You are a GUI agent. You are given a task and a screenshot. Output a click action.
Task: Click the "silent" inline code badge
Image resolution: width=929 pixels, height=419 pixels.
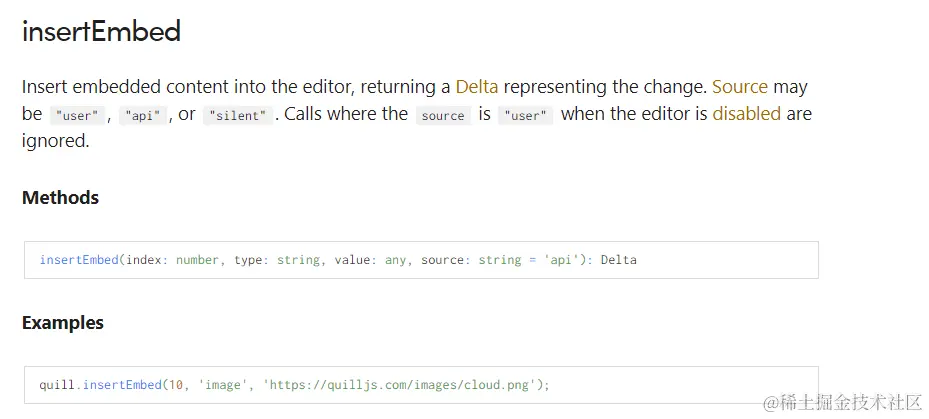(x=236, y=115)
